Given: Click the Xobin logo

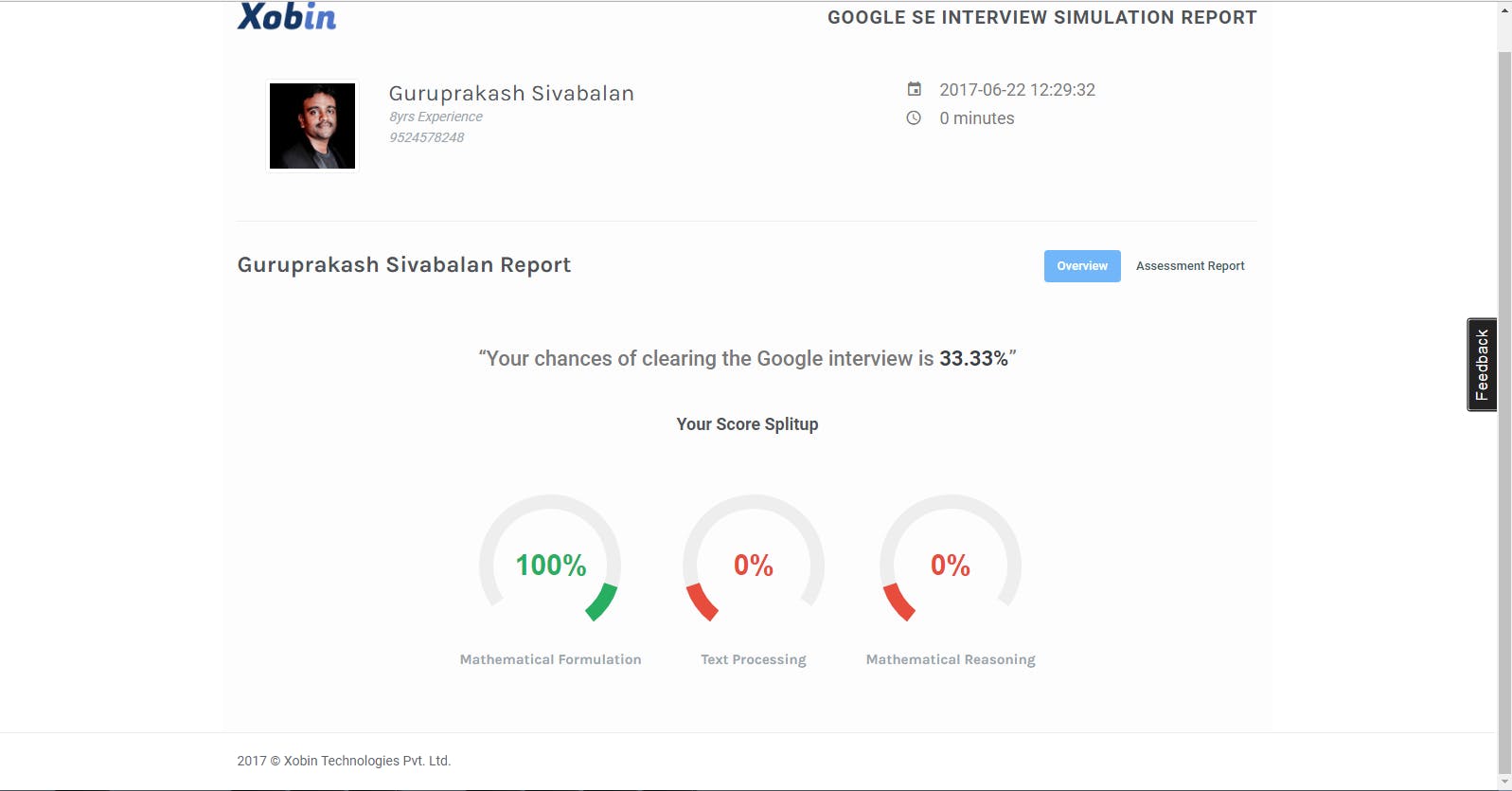Looking at the screenshot, I should click(x=287, y=16).
